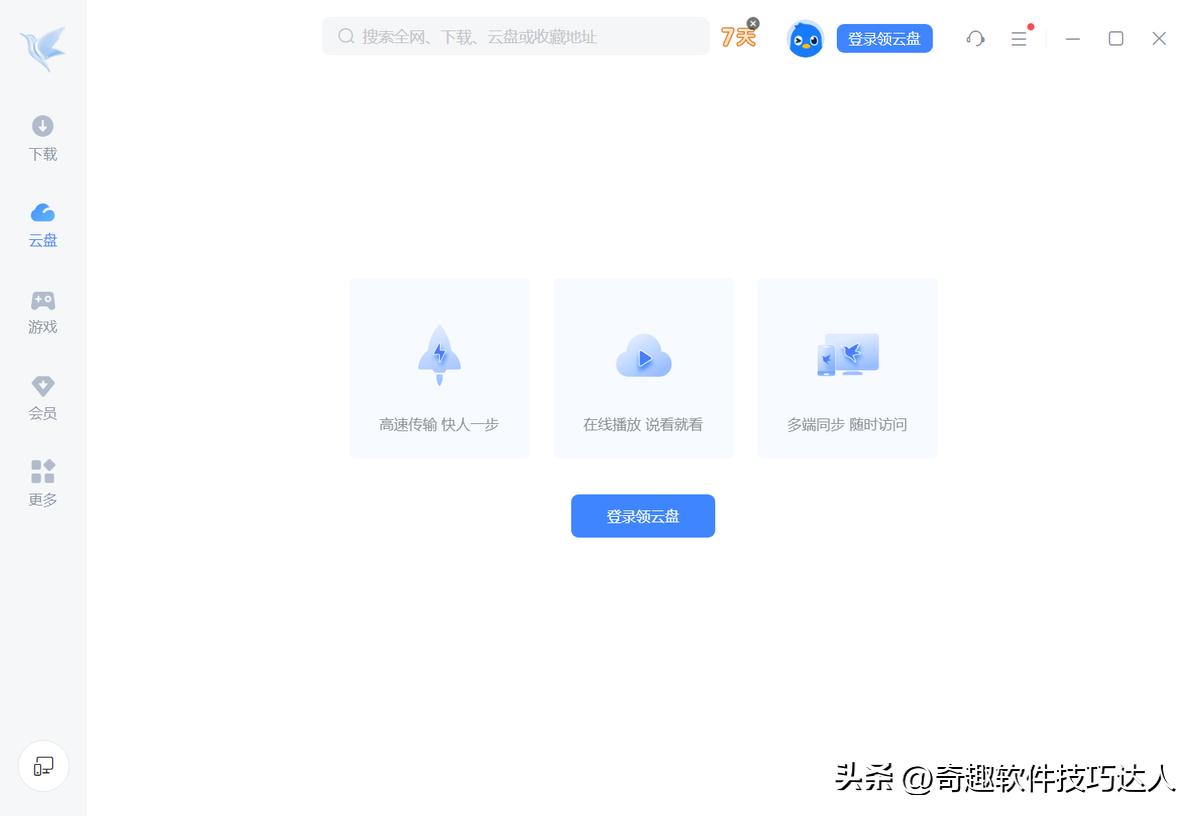Open the hamburger main menu with red dot
Viewport: 1200px width, 816px height.
click(1020, 38)
